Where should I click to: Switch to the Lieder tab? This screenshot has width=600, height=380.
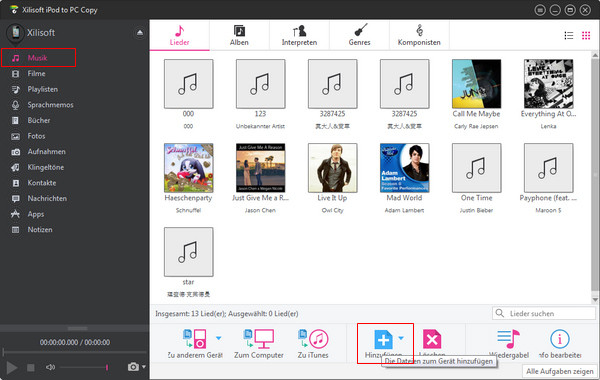point(179,35)
